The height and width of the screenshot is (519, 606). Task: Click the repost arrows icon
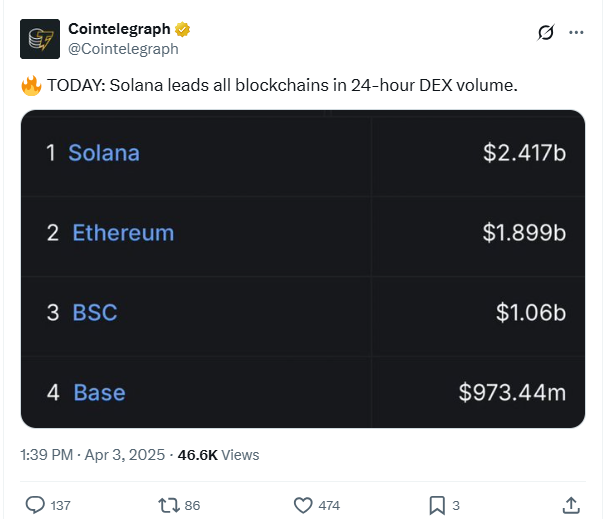(169, 505)
